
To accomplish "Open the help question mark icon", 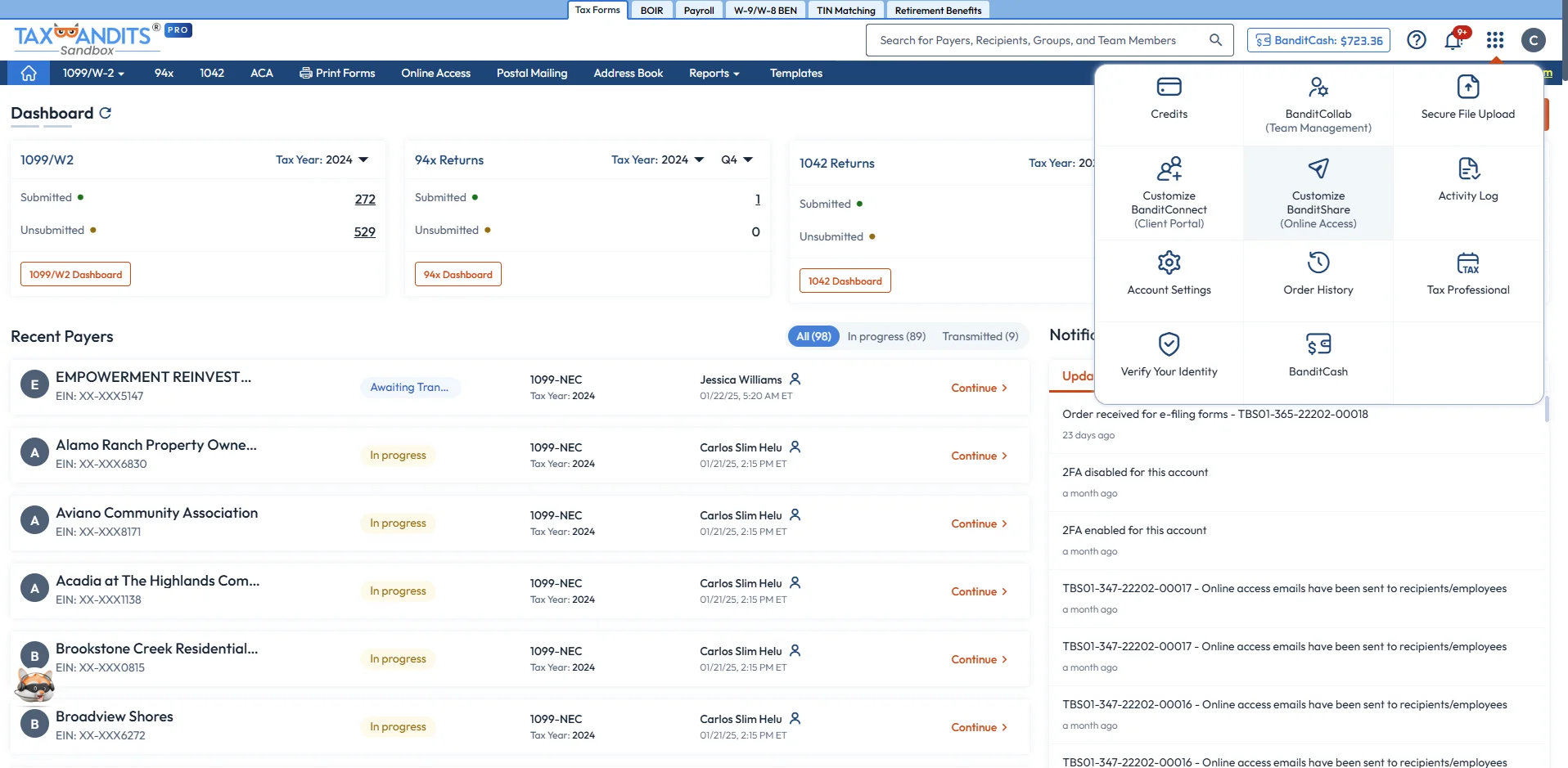I will (1416, 40).
